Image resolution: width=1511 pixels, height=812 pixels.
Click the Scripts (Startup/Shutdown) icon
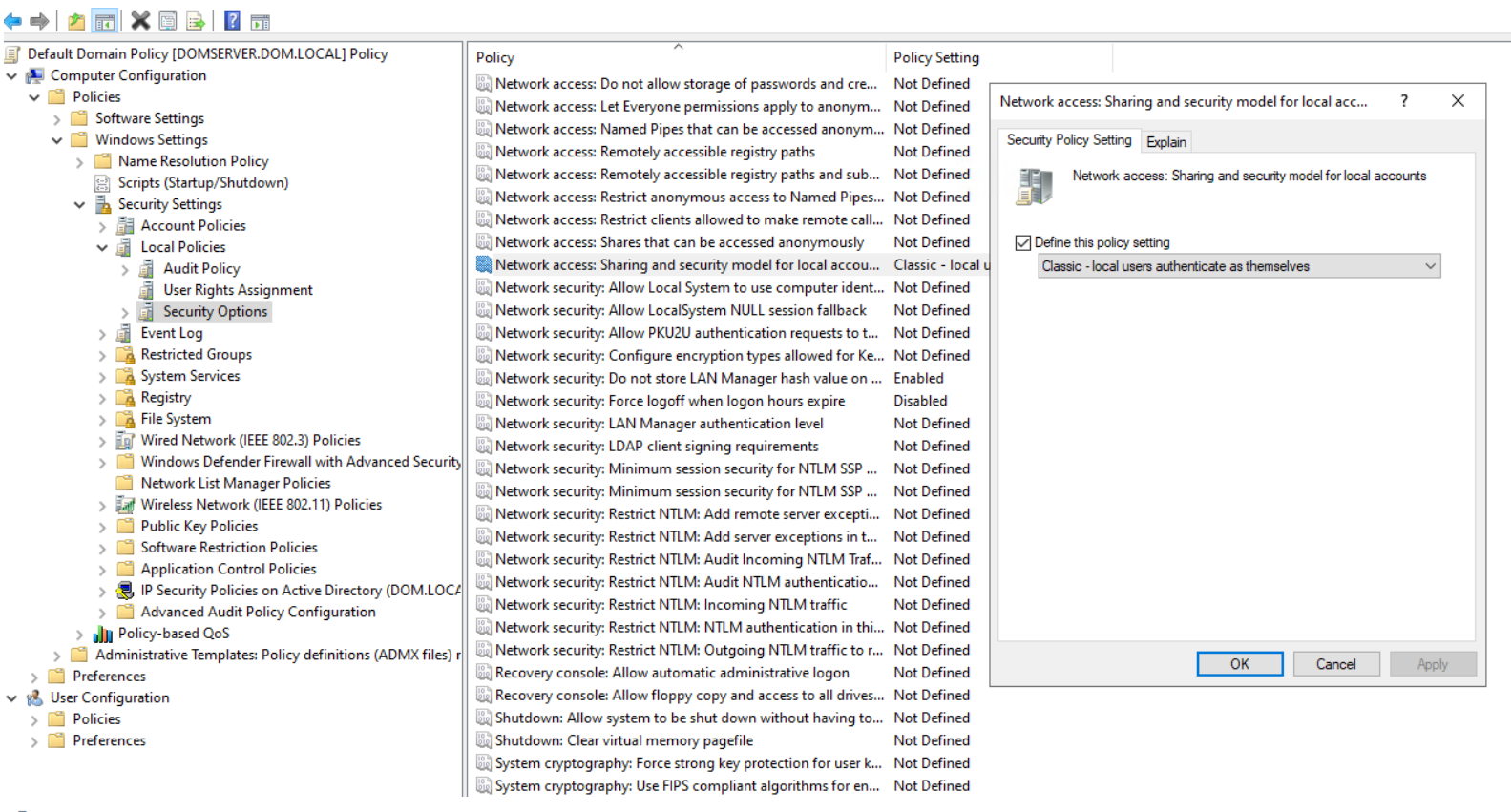point(103,182)
